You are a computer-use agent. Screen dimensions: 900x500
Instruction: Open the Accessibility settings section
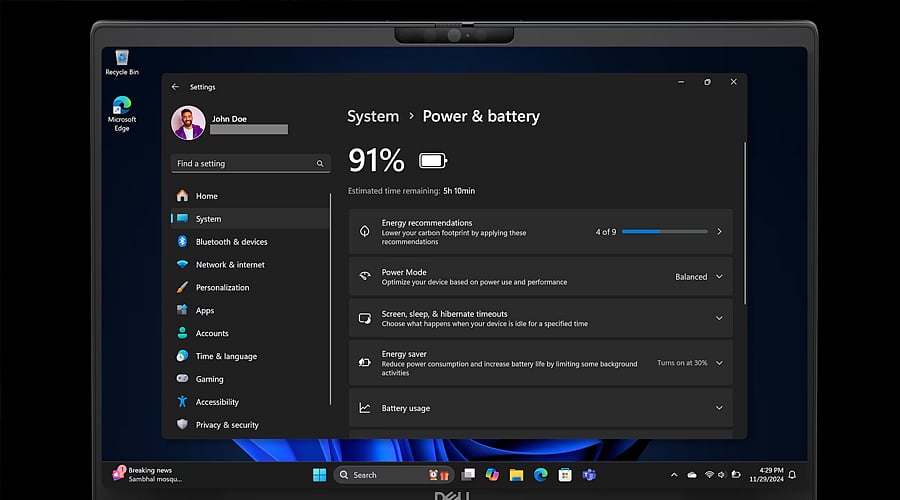click(x=217, y=402)
